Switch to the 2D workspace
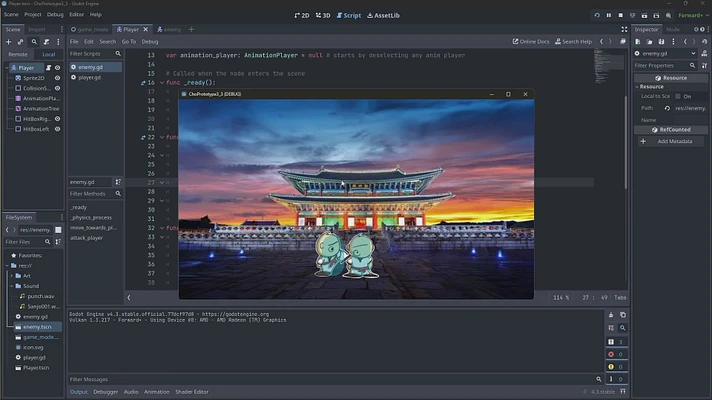 tap(302, 15)
